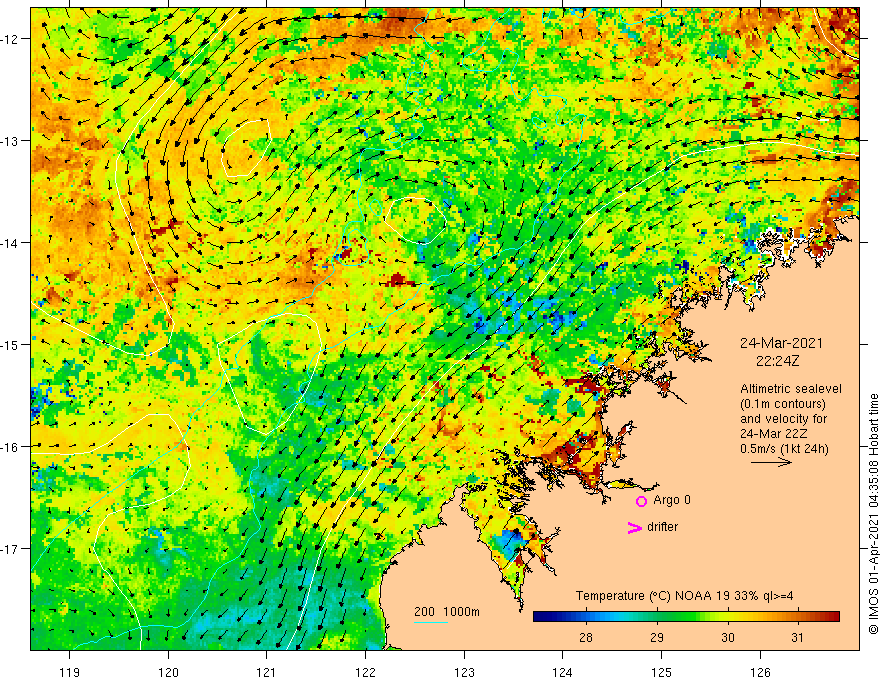Click the latitude axis label '-13'
The width and height of the screenshot is (880, 680).
[10, 141]
